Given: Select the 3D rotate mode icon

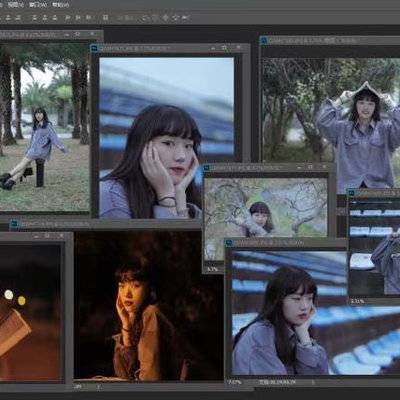Looking at the screenshot, I should click(x=145, y=18).
